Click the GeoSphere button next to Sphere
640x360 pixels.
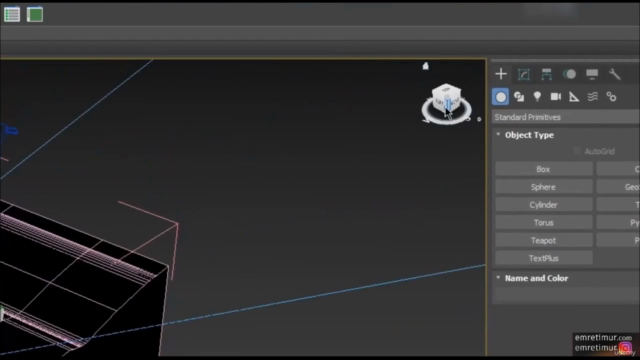coord(618,187)
